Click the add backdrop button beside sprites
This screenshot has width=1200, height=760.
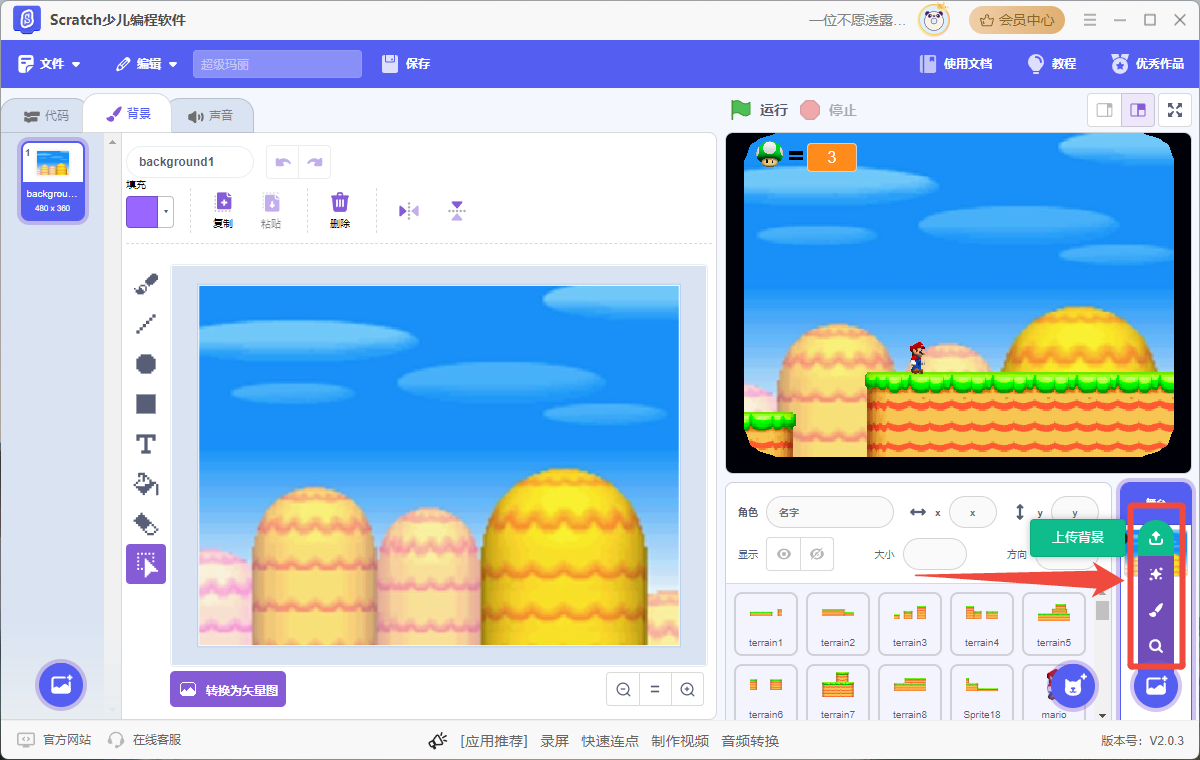1156,686
